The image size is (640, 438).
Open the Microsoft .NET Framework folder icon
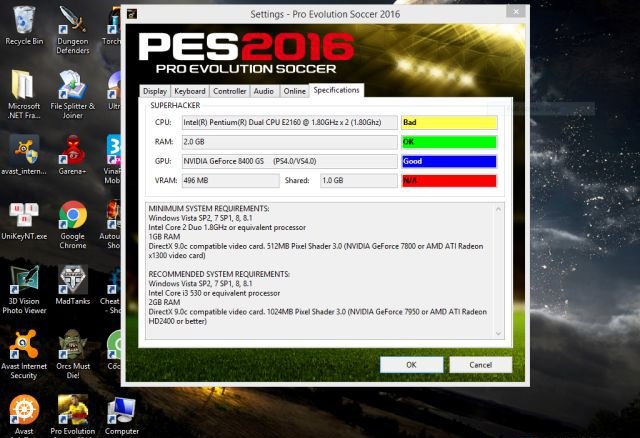click(24, 94)
